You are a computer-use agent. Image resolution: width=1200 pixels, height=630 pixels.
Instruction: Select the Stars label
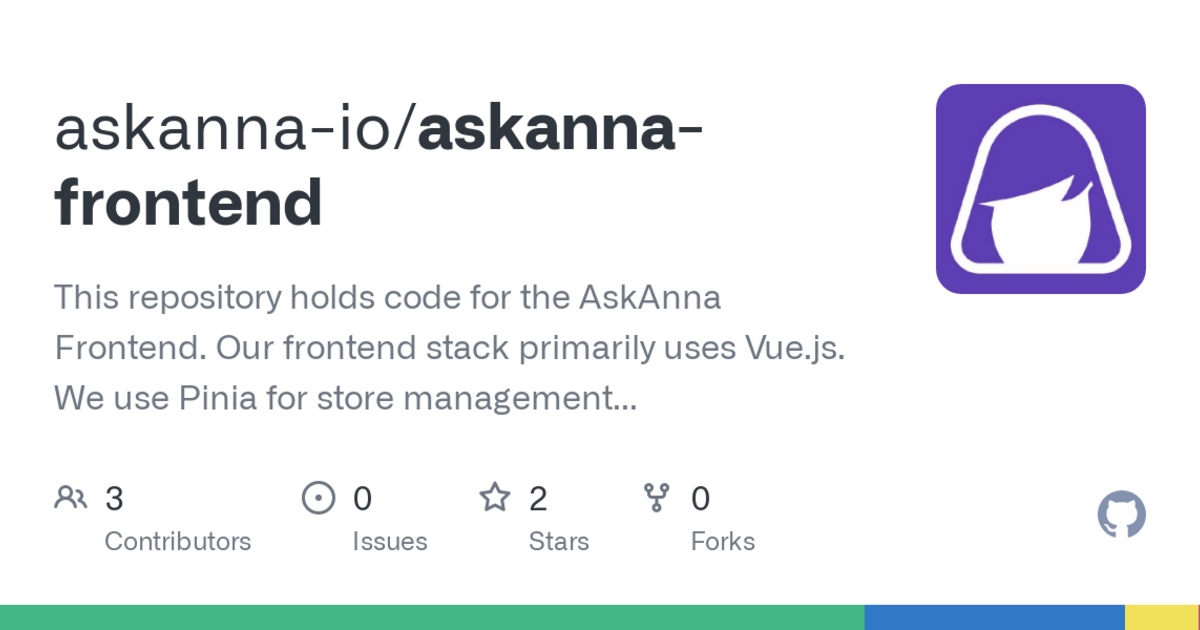(559, 541)
